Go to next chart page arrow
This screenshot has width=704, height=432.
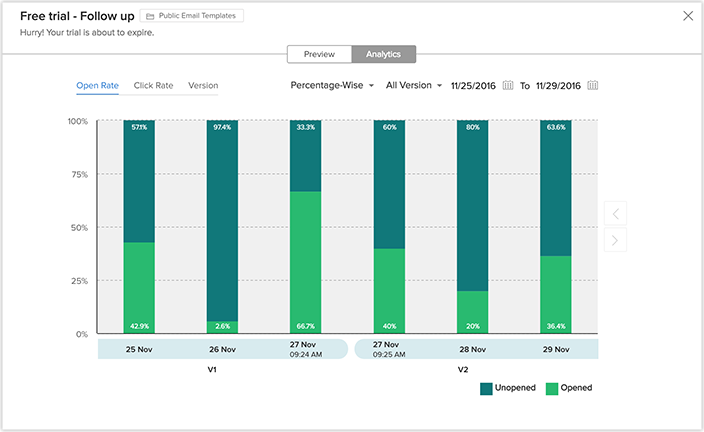click(616, 240)
